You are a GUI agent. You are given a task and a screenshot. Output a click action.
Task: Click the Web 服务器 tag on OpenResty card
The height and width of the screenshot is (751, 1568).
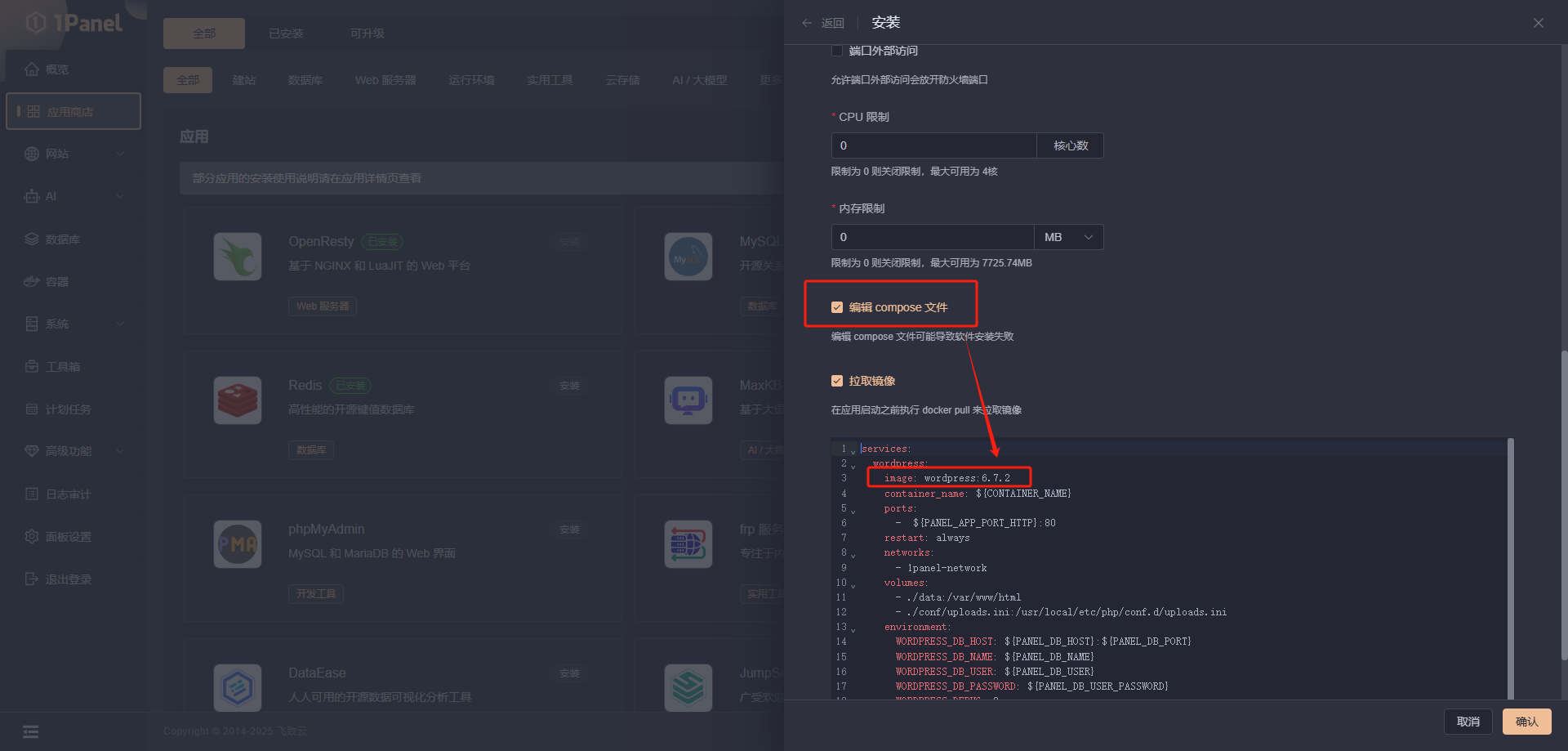pyautogui.click(x=323, y=306)
